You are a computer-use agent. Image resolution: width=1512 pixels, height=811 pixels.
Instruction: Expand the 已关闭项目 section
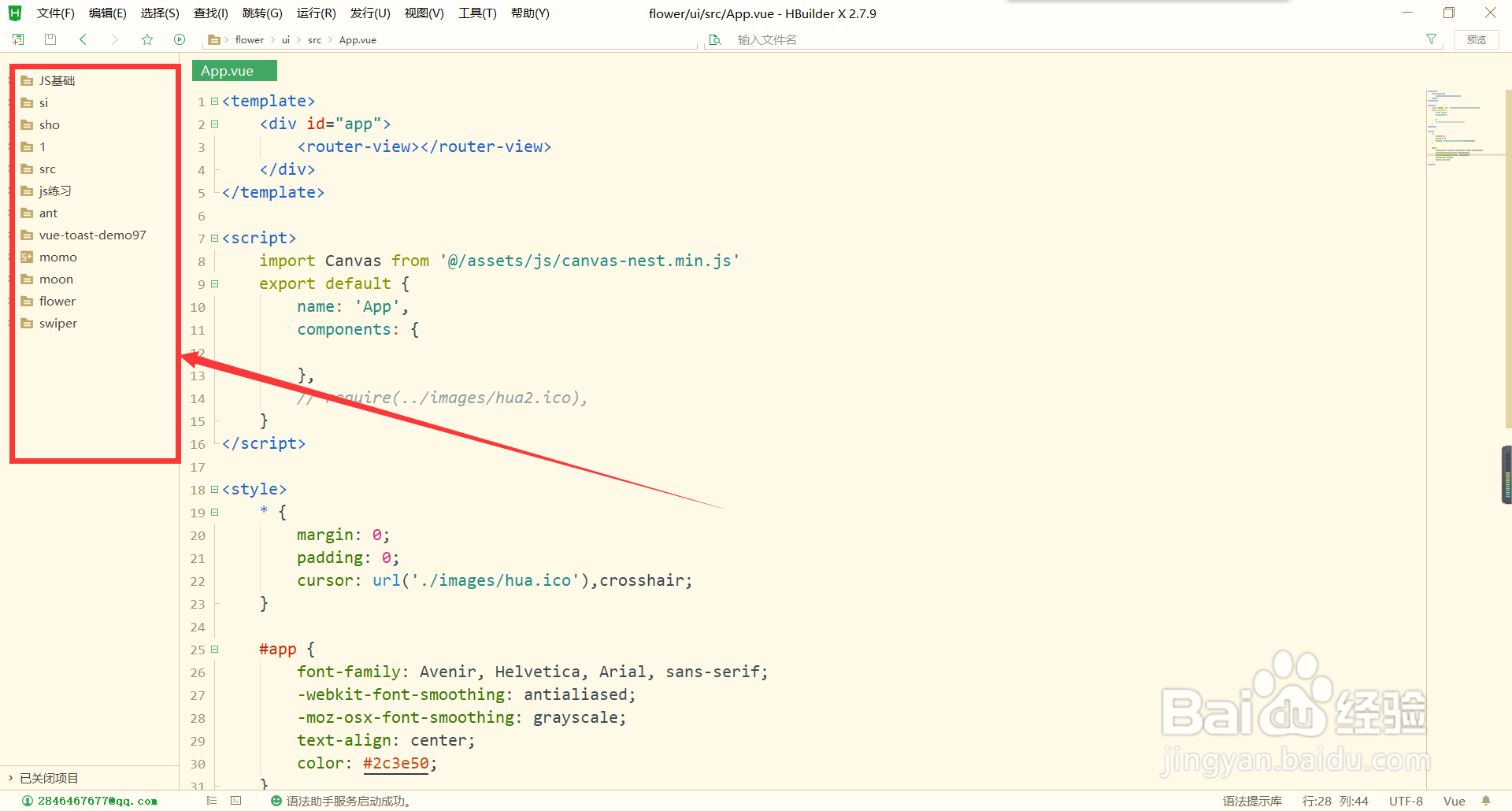click(11, 778)
